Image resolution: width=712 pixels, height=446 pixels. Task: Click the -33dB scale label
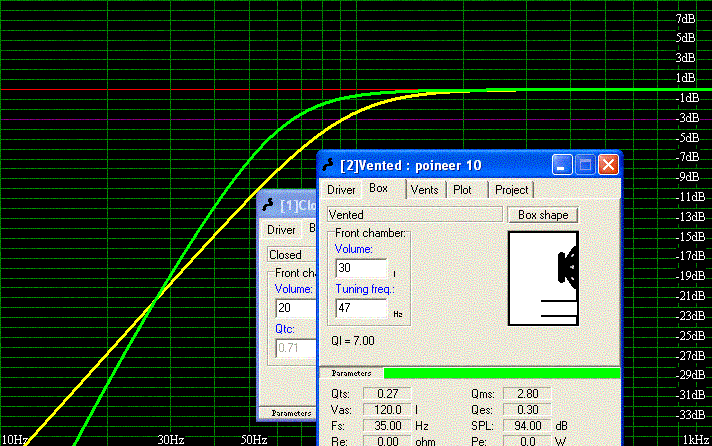point(688,414)
